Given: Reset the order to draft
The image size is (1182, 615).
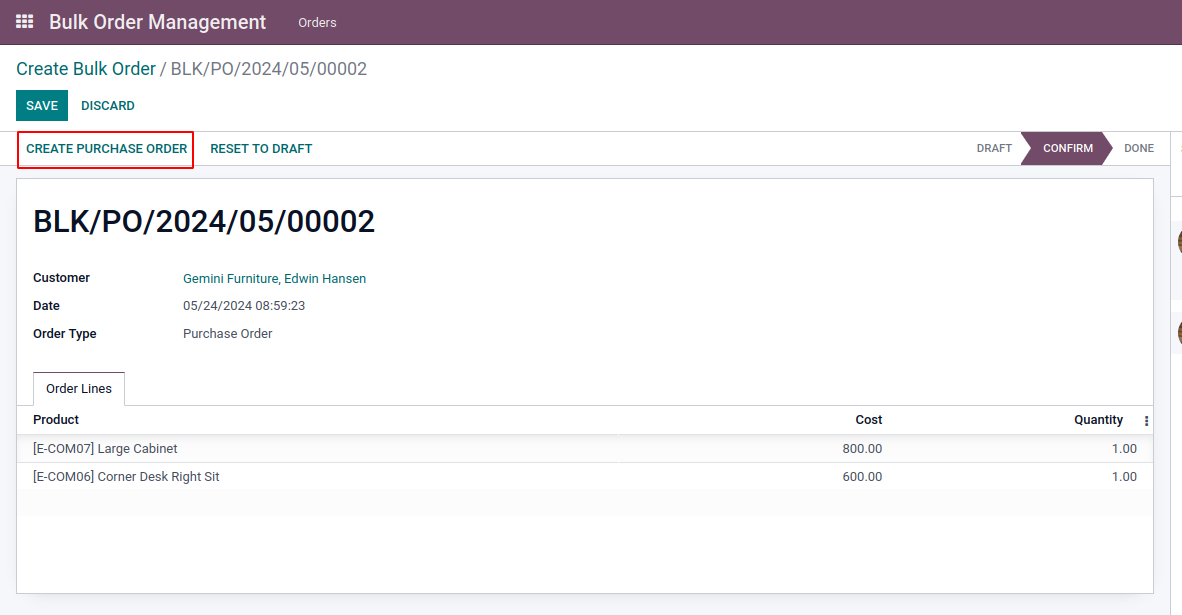Looking at the screenshot, I should [261, 148].
